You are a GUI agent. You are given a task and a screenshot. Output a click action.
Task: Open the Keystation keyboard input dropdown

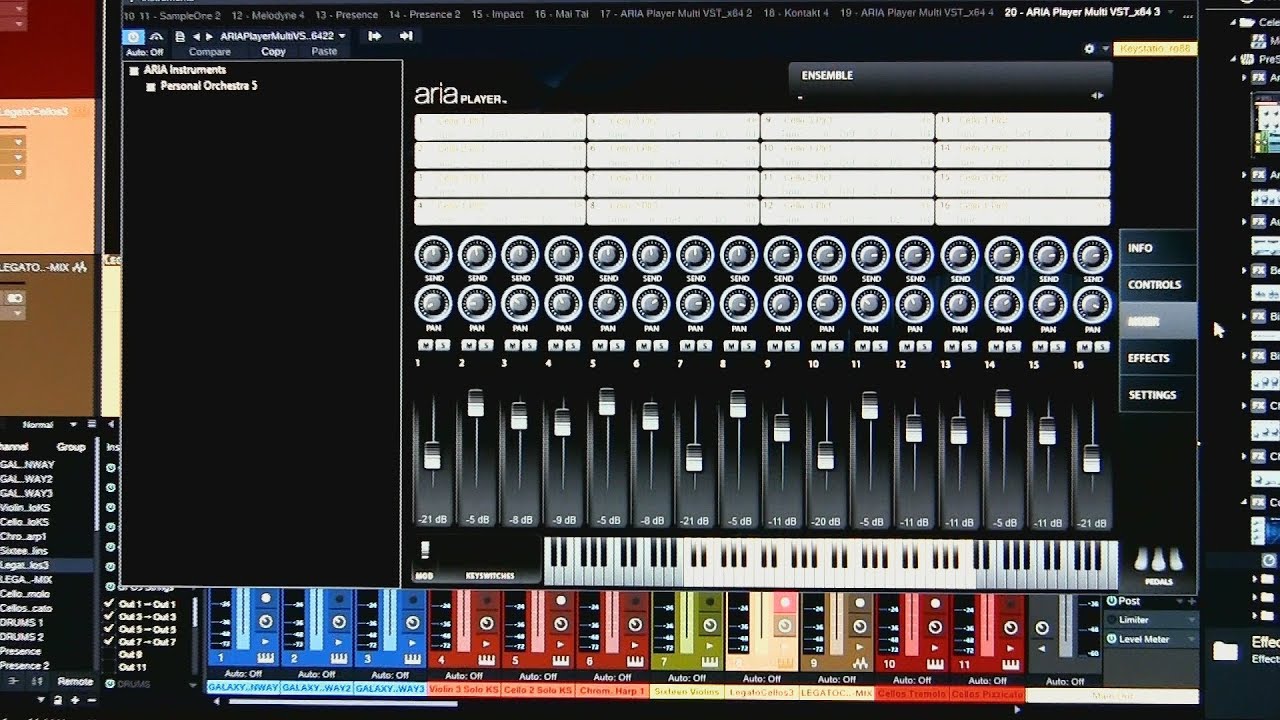click(x=1155, y=48)
